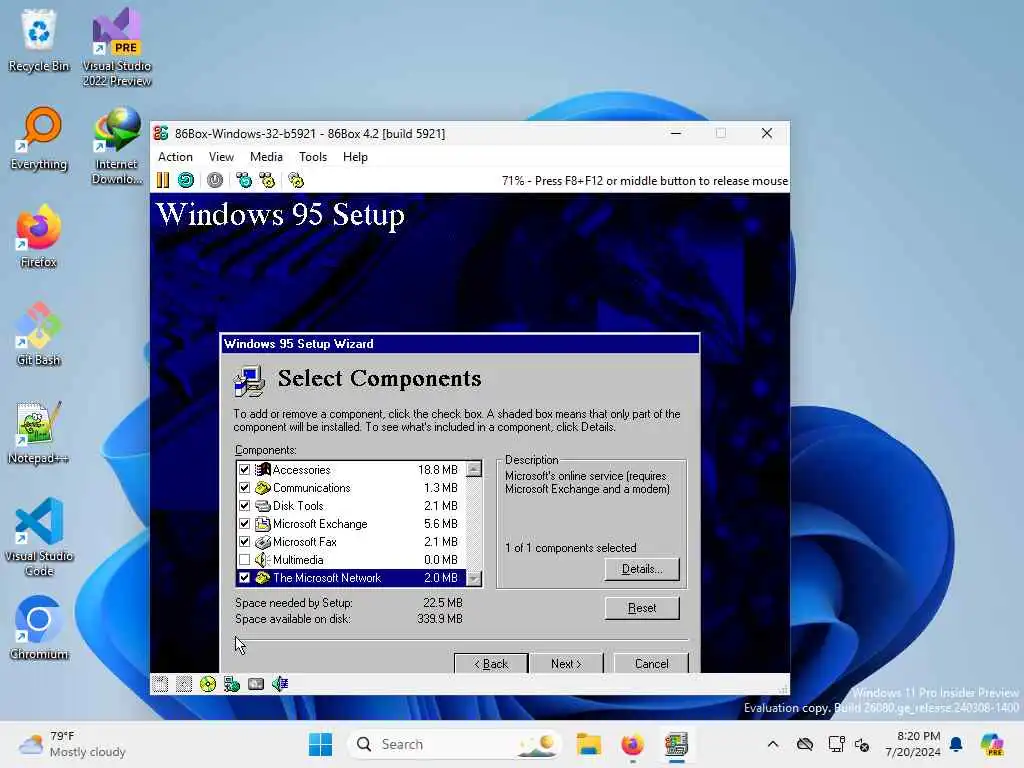Select Git Bash desktop shortcut
The height and width of the screenshot is (768, 1024).
tap(39, 334)
